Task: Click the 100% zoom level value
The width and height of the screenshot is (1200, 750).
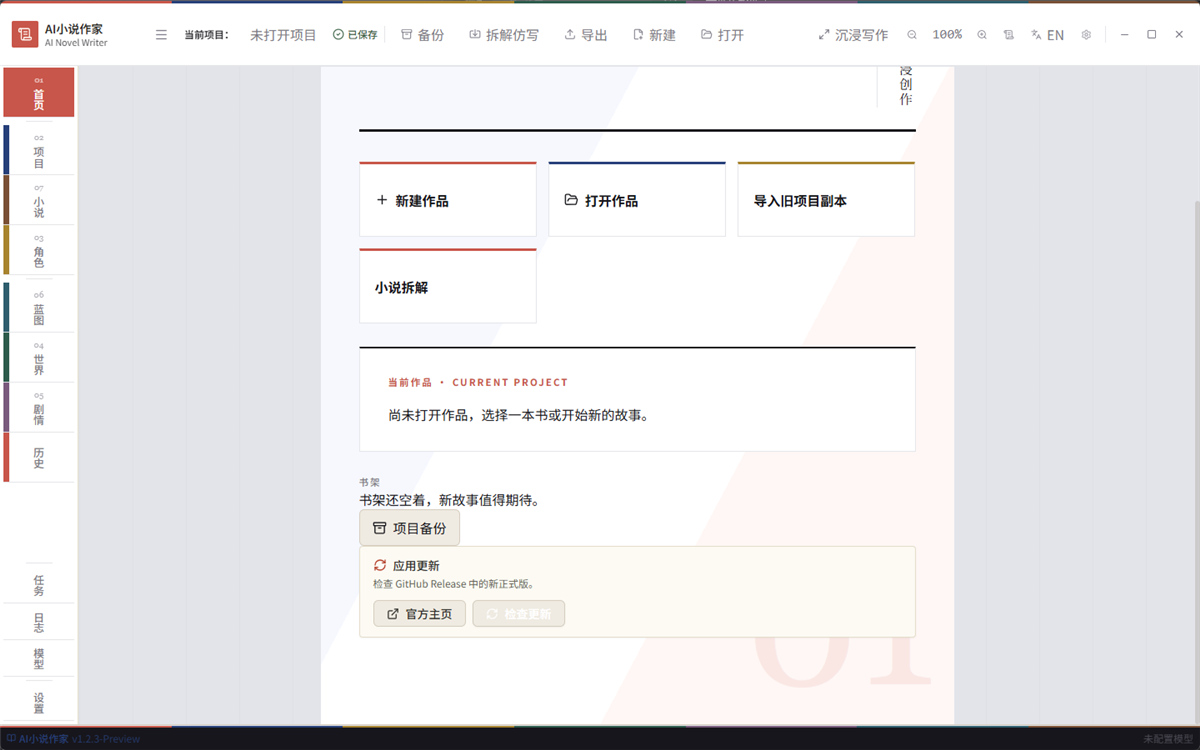Action: (x=947, y=35)
